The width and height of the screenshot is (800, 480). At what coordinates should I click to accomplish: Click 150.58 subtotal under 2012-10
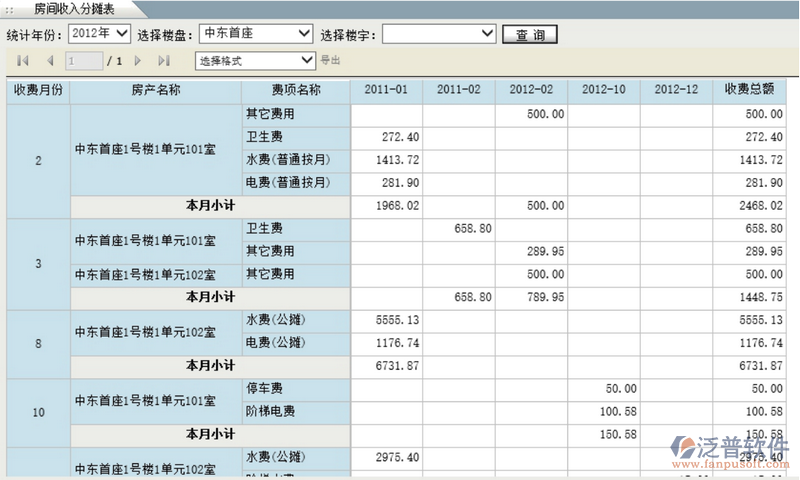(618, 435)
